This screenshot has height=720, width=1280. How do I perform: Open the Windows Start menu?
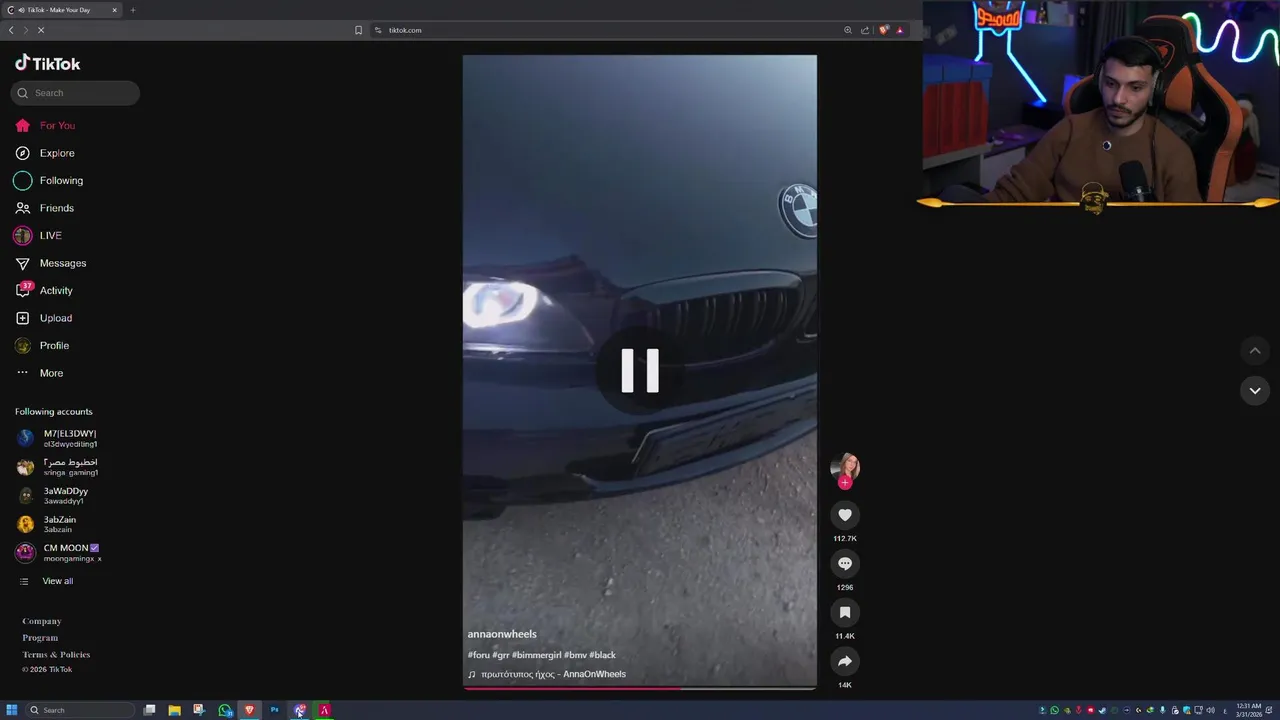[12, 710]
